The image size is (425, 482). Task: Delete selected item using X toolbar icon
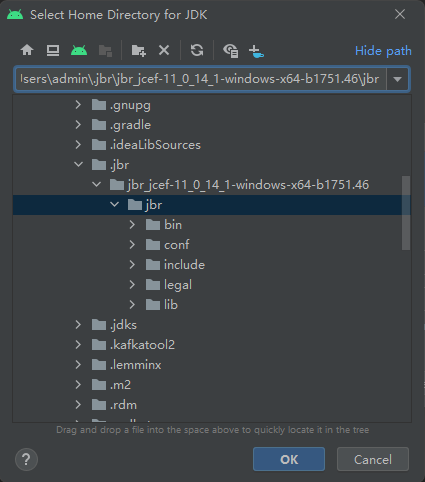pyautogui.click(x=164, y=50)
